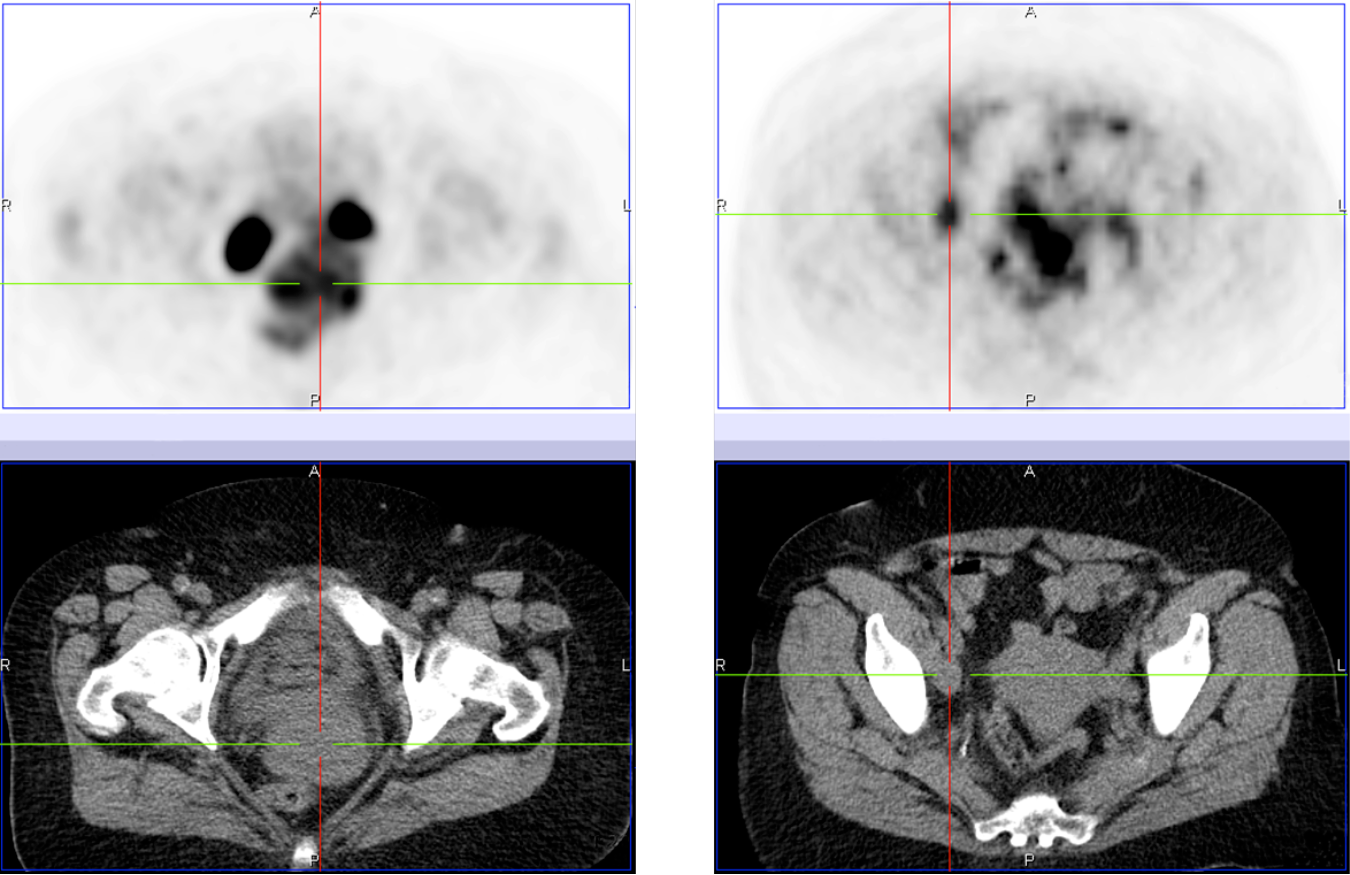Click the 'L' left label in top-left PET view
The width and height of the screenshot is (1350, 875).
pyautogui.click(x=627, y=206)
